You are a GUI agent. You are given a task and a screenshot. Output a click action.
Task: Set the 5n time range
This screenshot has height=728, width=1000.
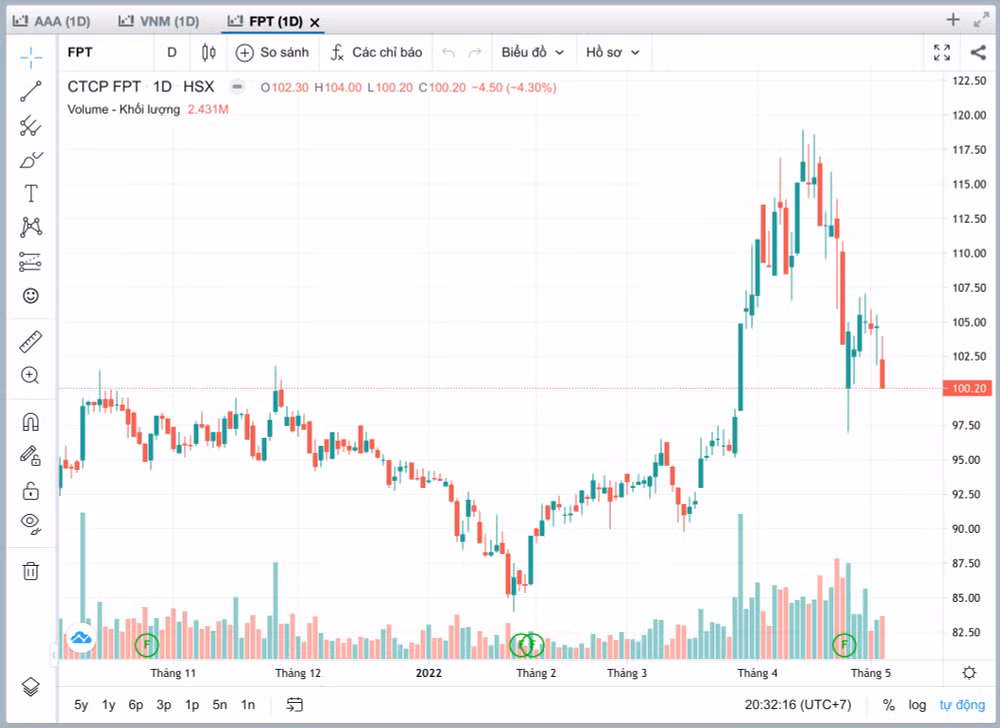(219, 704)
